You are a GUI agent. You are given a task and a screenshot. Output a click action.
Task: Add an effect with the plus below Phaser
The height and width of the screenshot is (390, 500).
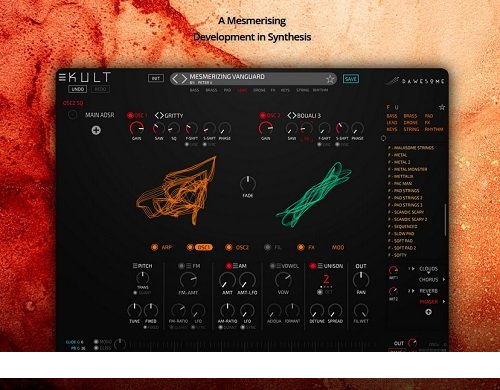(x=428, y=312)
